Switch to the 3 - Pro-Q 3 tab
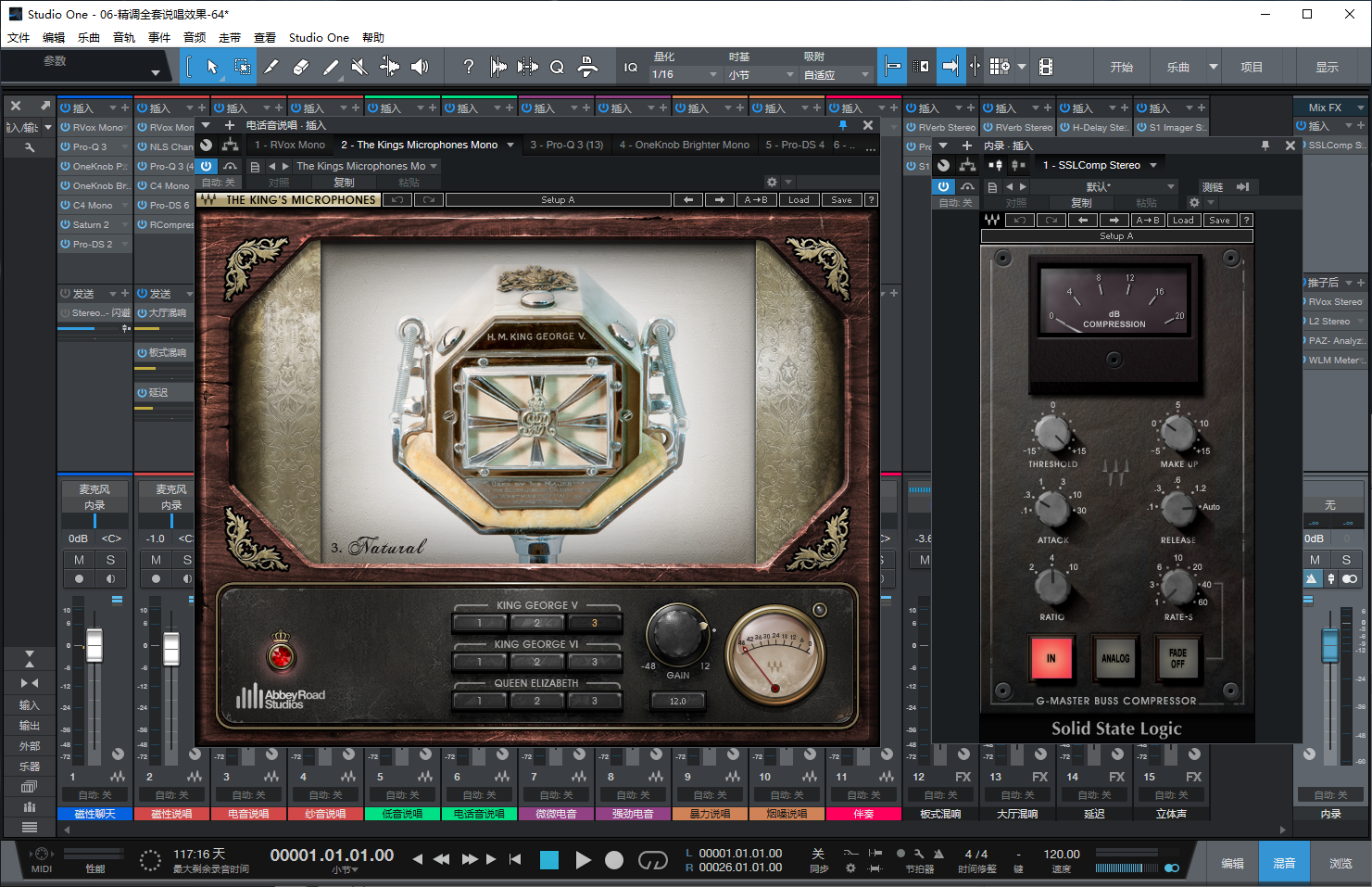Viewport: 1372px width, 887px height. click(x=566, y=145)
